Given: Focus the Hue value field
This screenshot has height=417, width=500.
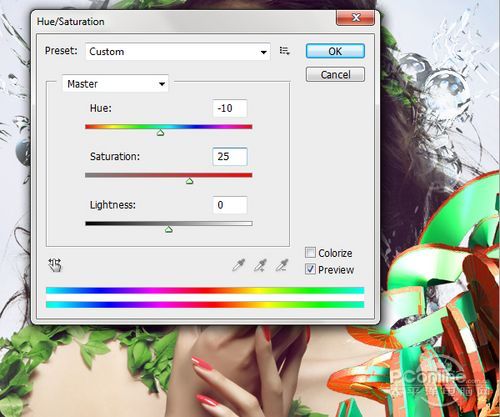Looking at the screenshot, I should tap(230, 108).
